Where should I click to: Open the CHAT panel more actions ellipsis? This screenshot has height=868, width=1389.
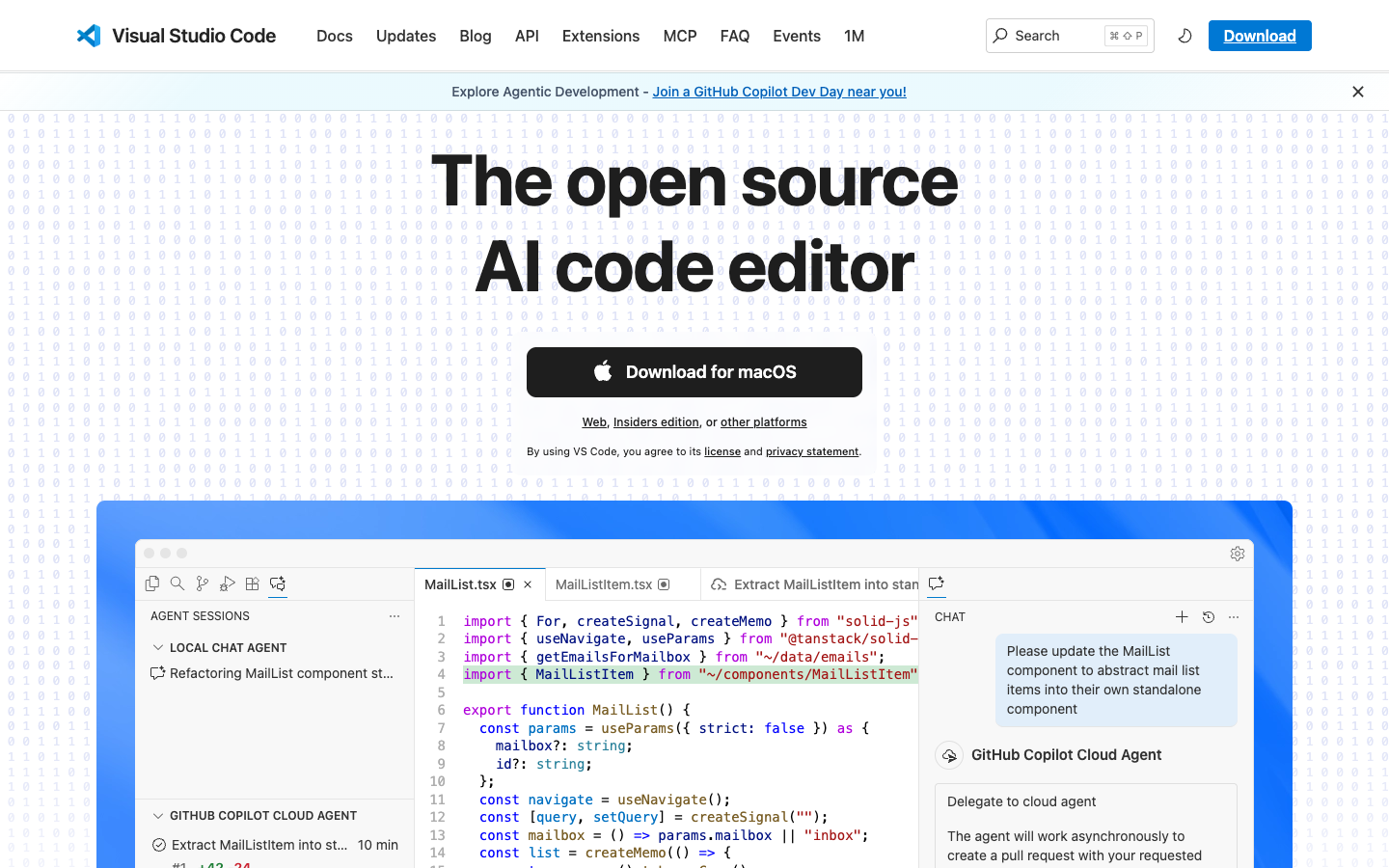coord(1234,617)
